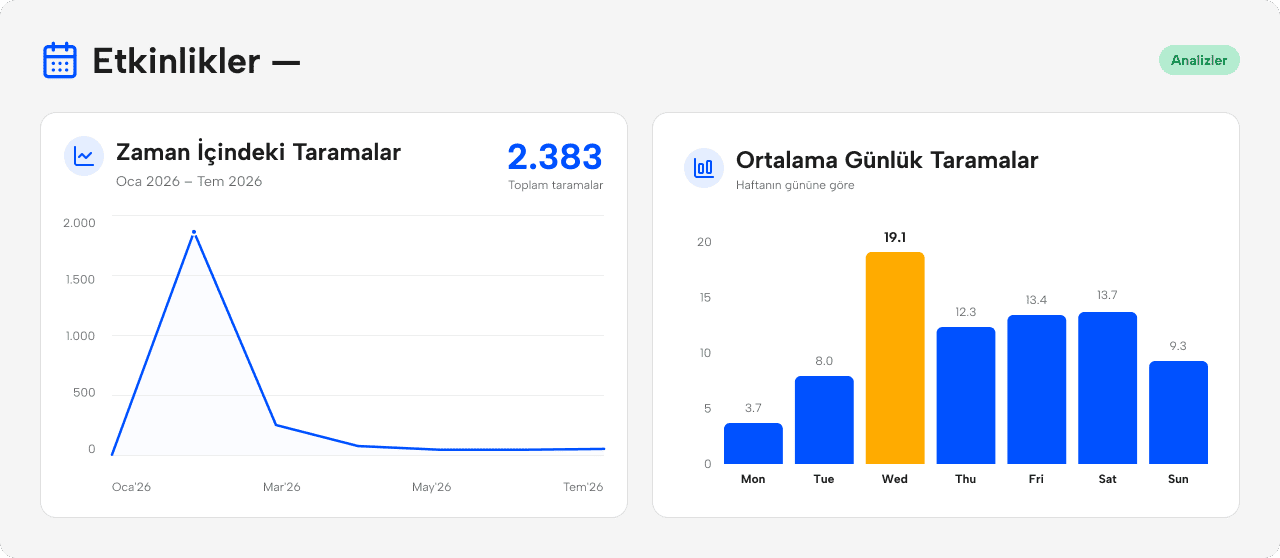Viewport: 1280px width, 558px height.
Task: Click the Thu day label
Action: tap(966, 479)
